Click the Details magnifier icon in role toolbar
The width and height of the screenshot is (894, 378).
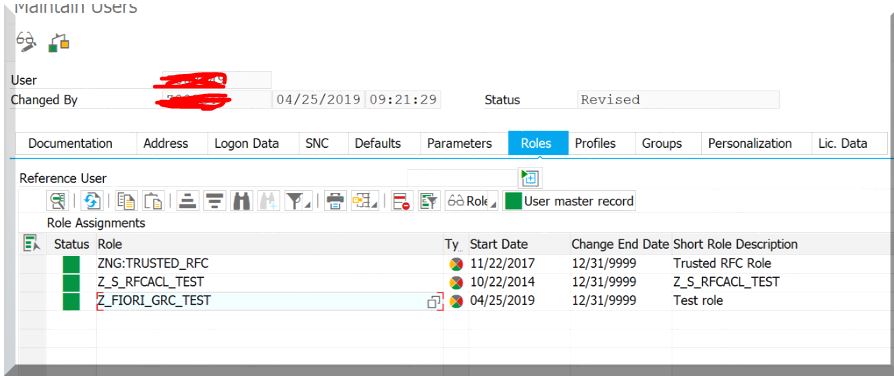pyautogui.click(x=58, y=201)
